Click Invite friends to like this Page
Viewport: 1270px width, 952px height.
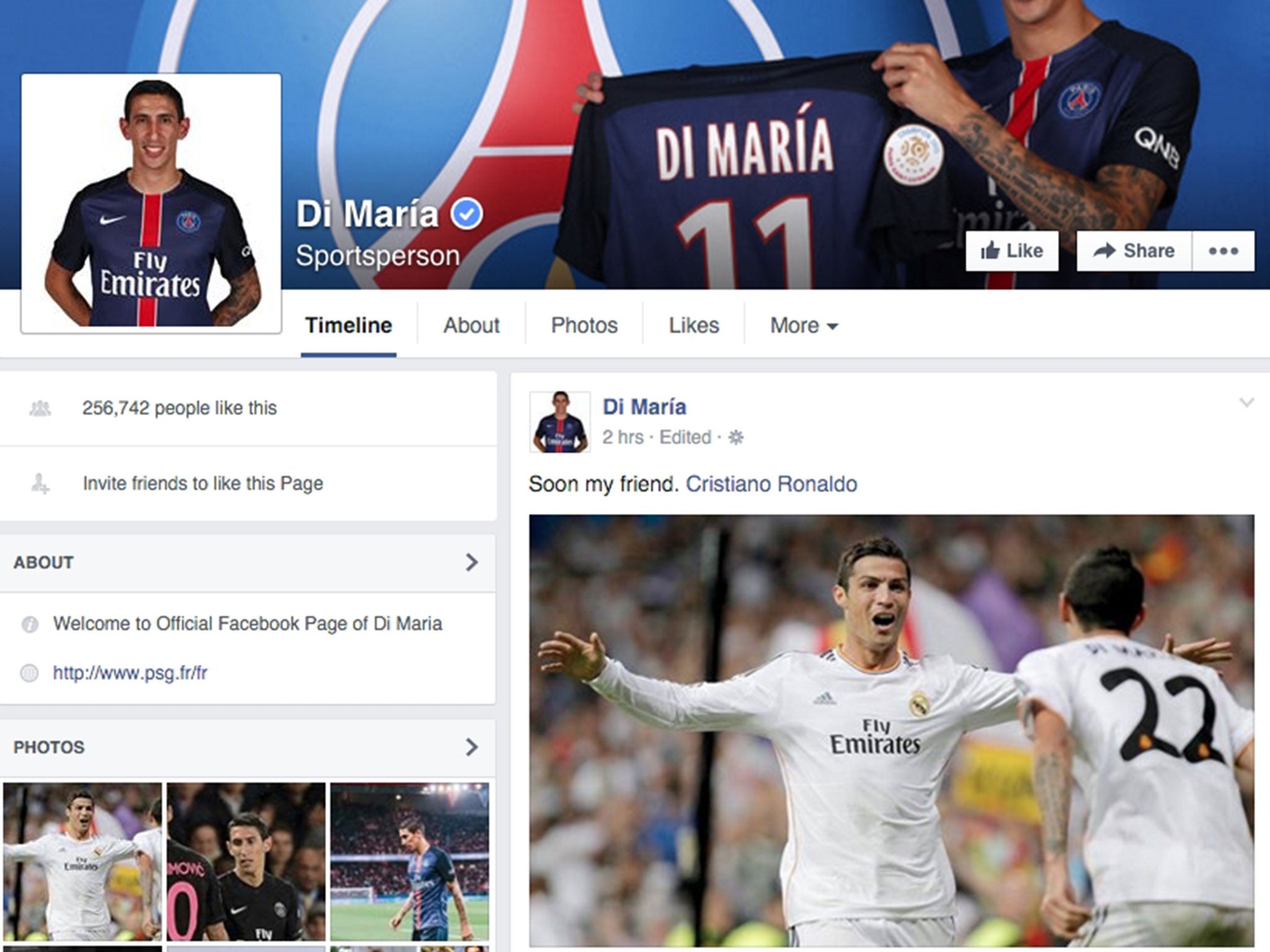click(203, 483)
